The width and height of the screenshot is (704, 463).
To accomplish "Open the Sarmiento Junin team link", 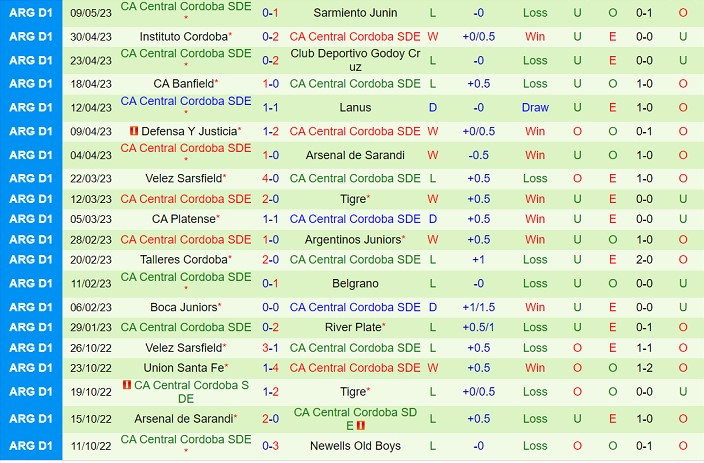I will [x=355, y=13].
